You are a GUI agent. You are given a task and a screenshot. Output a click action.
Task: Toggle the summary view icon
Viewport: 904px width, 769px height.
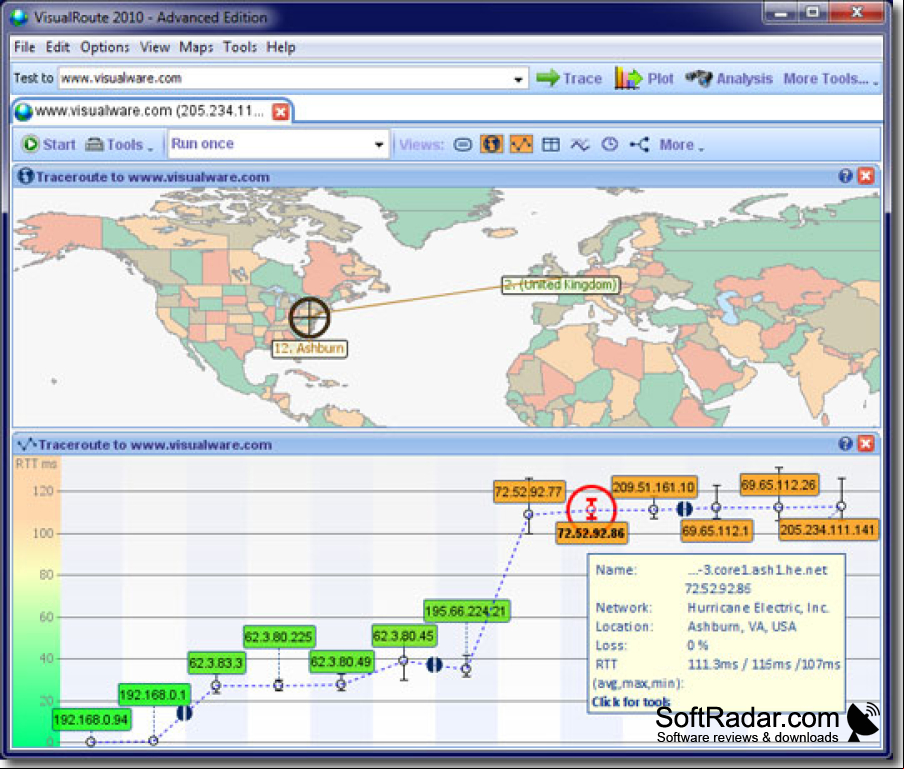click(x=462, y=144)
